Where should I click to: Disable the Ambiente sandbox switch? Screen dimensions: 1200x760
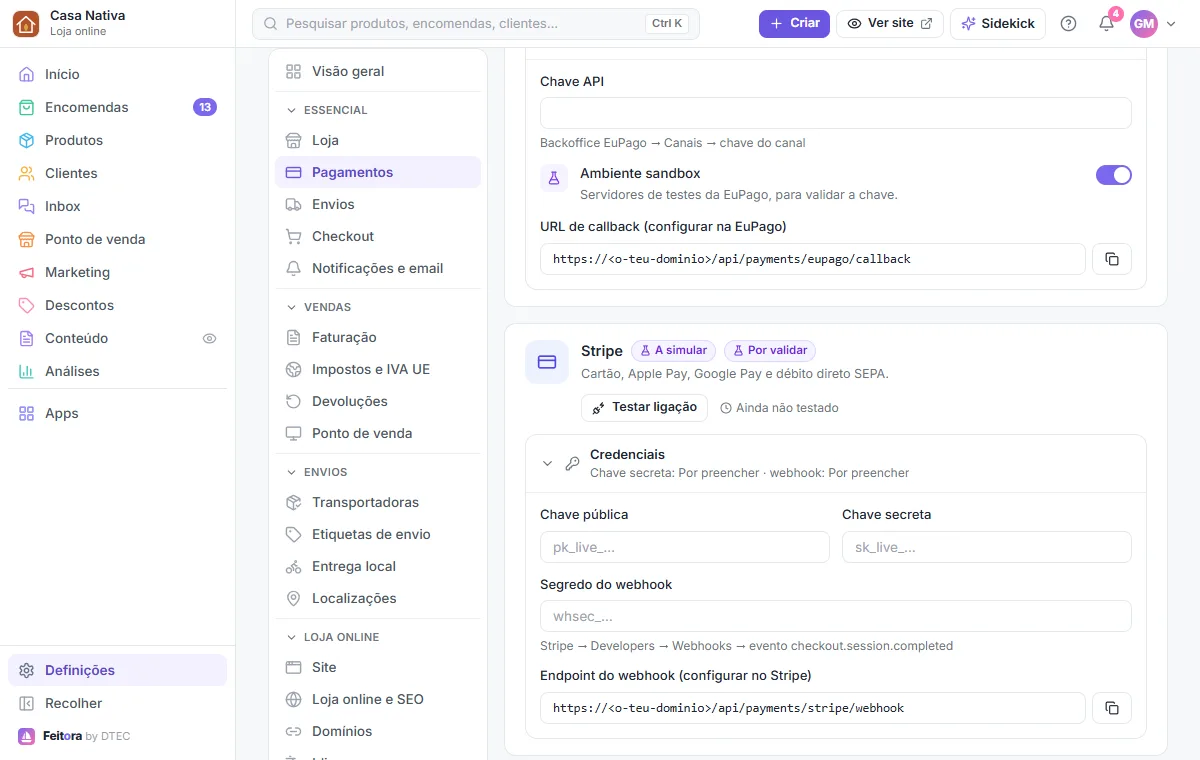pyautogui.click(x=1114, y=175)
